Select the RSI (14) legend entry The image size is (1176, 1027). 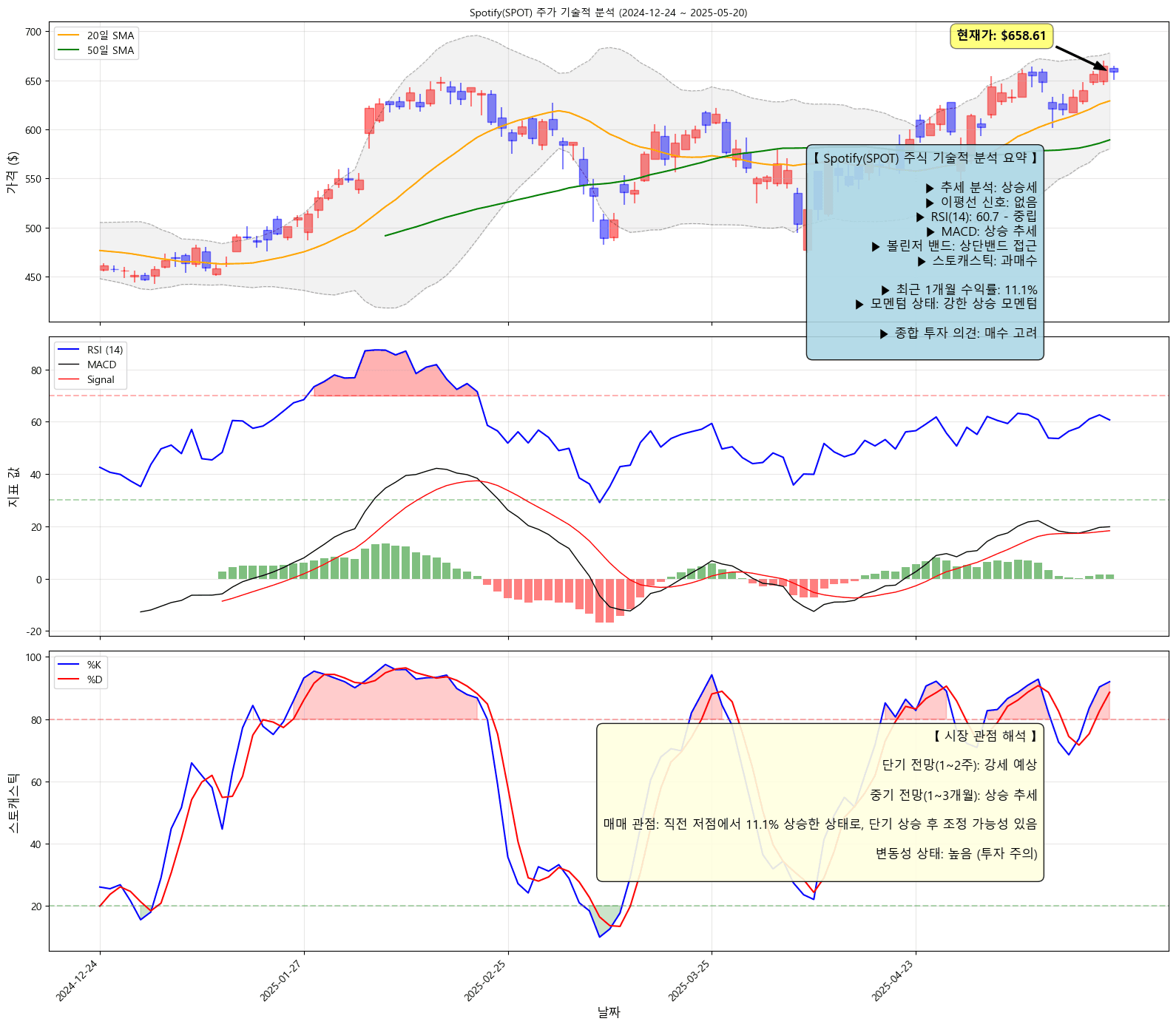(91, 350)
